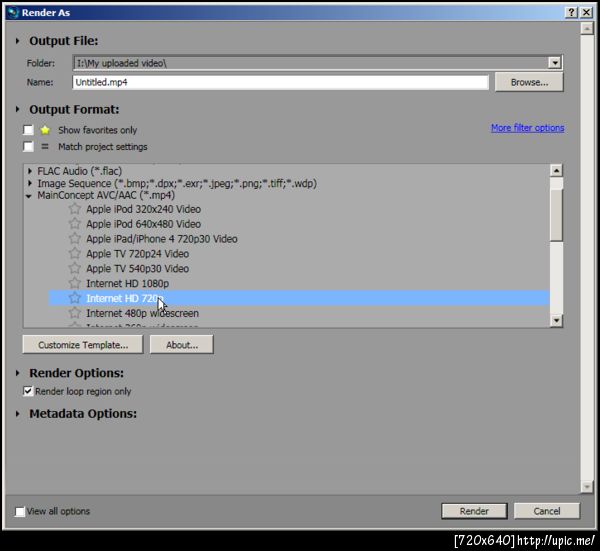Click format list scroll down arrow
The width and height of the screenshot is (600, 551).
point(556,320)
